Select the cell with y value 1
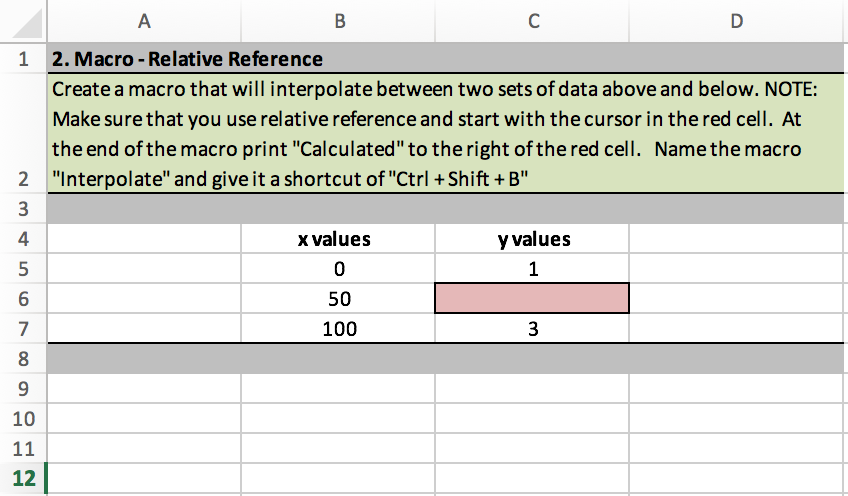Image resolution: width=848 pixels, height=496 pixels. click(x=532, y=268)
